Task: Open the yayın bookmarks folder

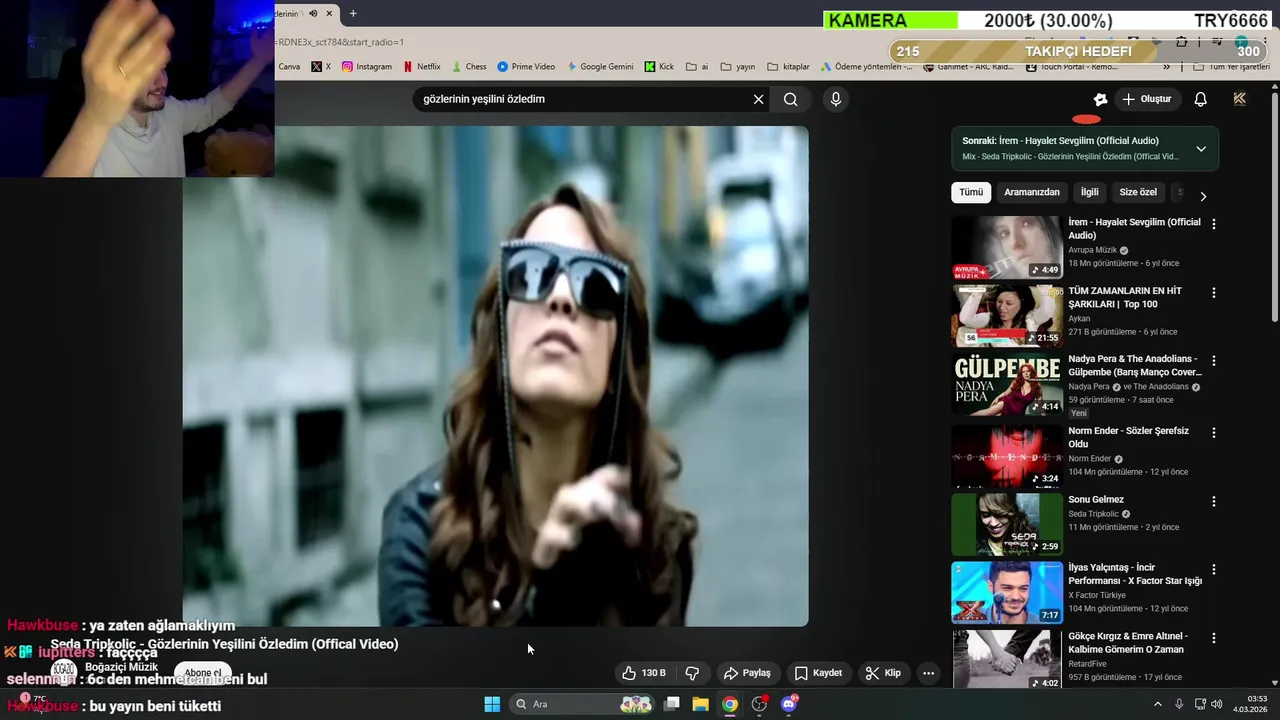Action: (x=738, y=66)
